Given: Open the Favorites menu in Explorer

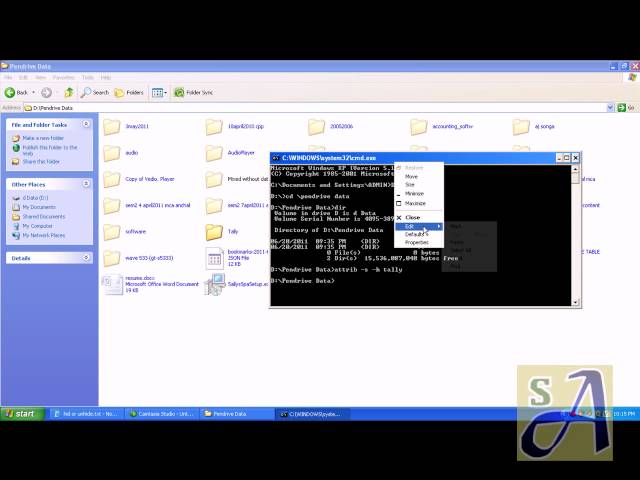Looking at the screenshot, I should (x=63, y=78).
